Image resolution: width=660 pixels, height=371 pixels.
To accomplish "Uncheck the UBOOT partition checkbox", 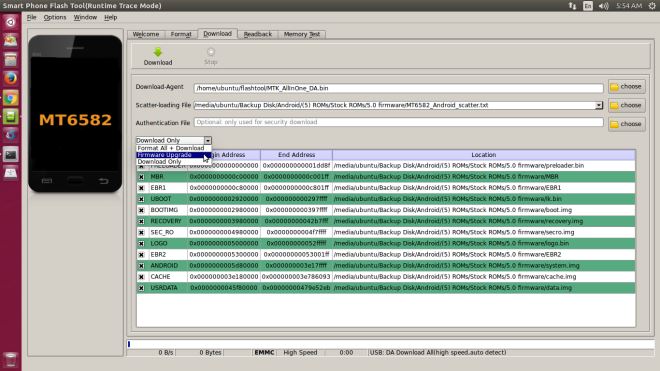I will pos(141,199).
